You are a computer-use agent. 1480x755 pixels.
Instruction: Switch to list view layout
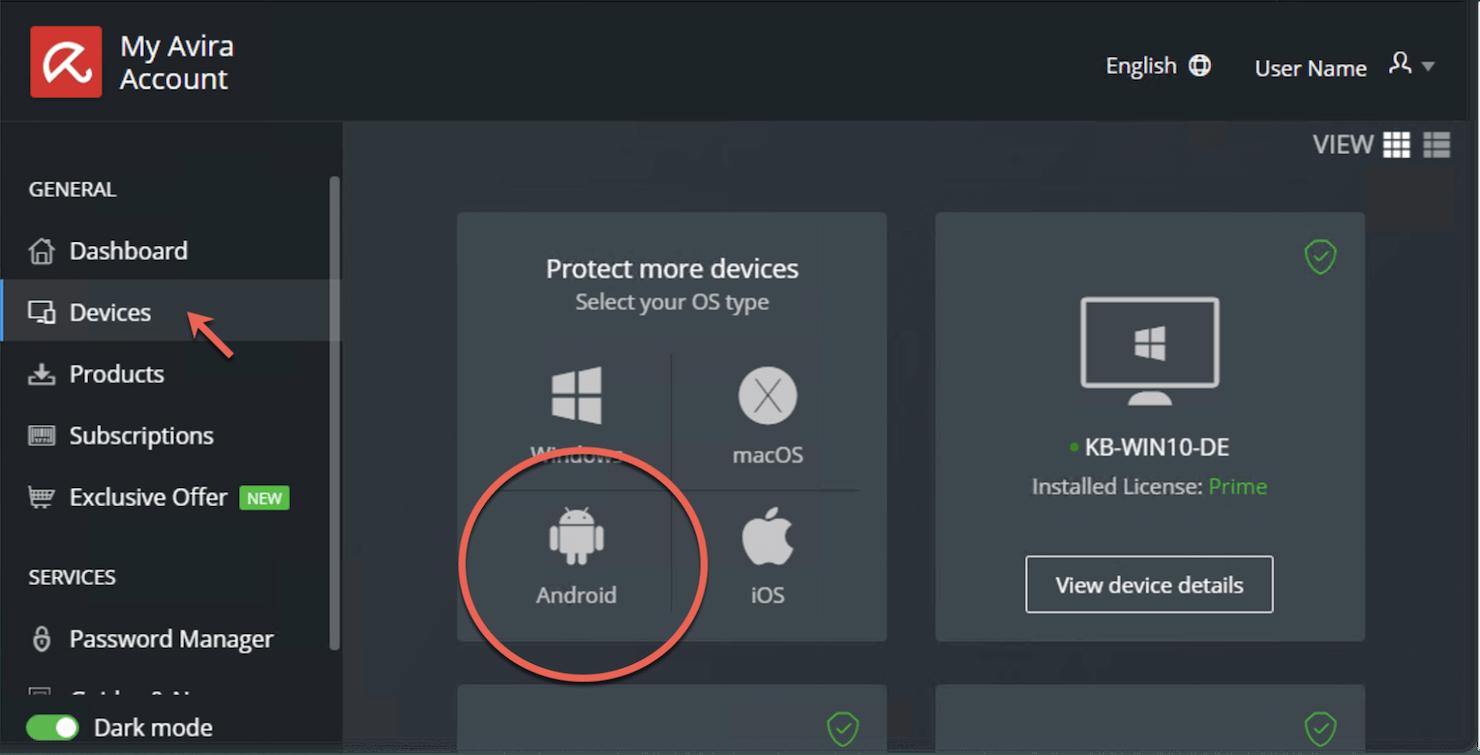coord(1436,145)
